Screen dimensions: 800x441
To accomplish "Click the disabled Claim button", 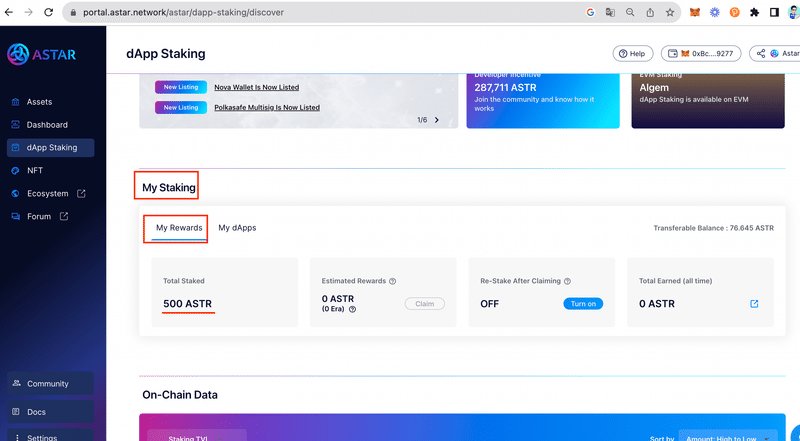I will click(x=424, y=304).
